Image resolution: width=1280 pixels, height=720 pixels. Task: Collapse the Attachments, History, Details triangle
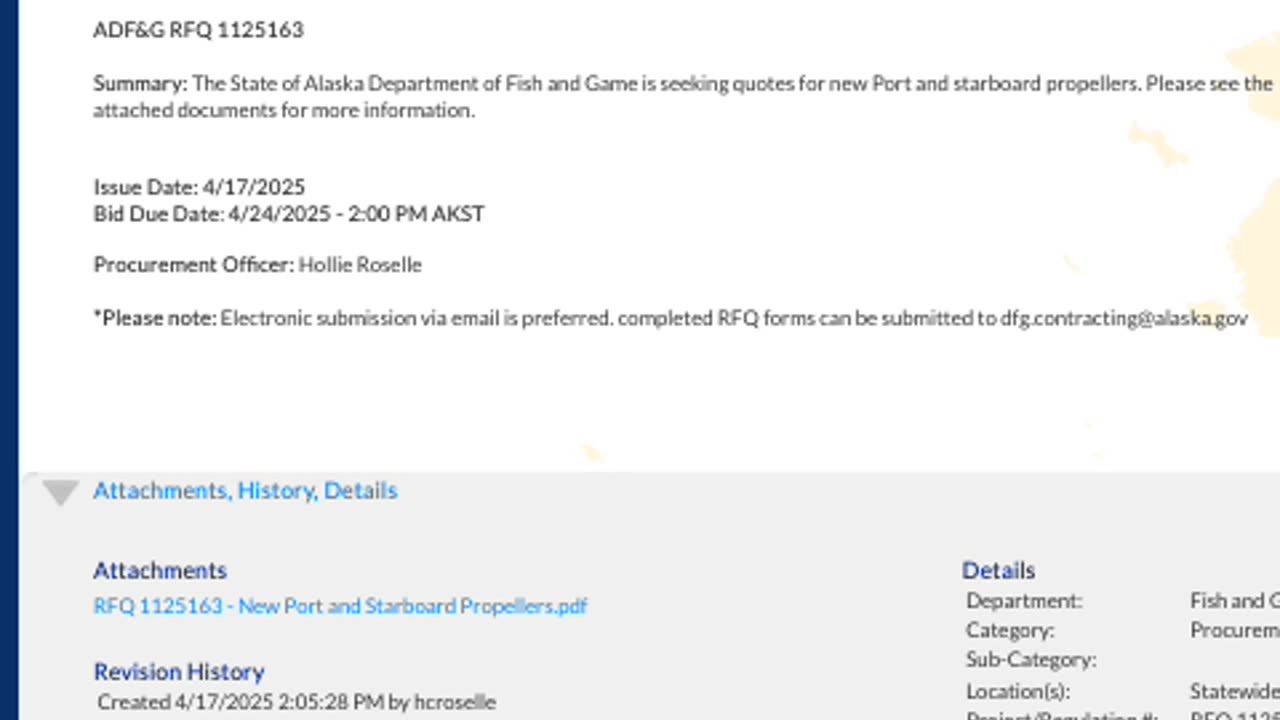click(x=60, y=492)
